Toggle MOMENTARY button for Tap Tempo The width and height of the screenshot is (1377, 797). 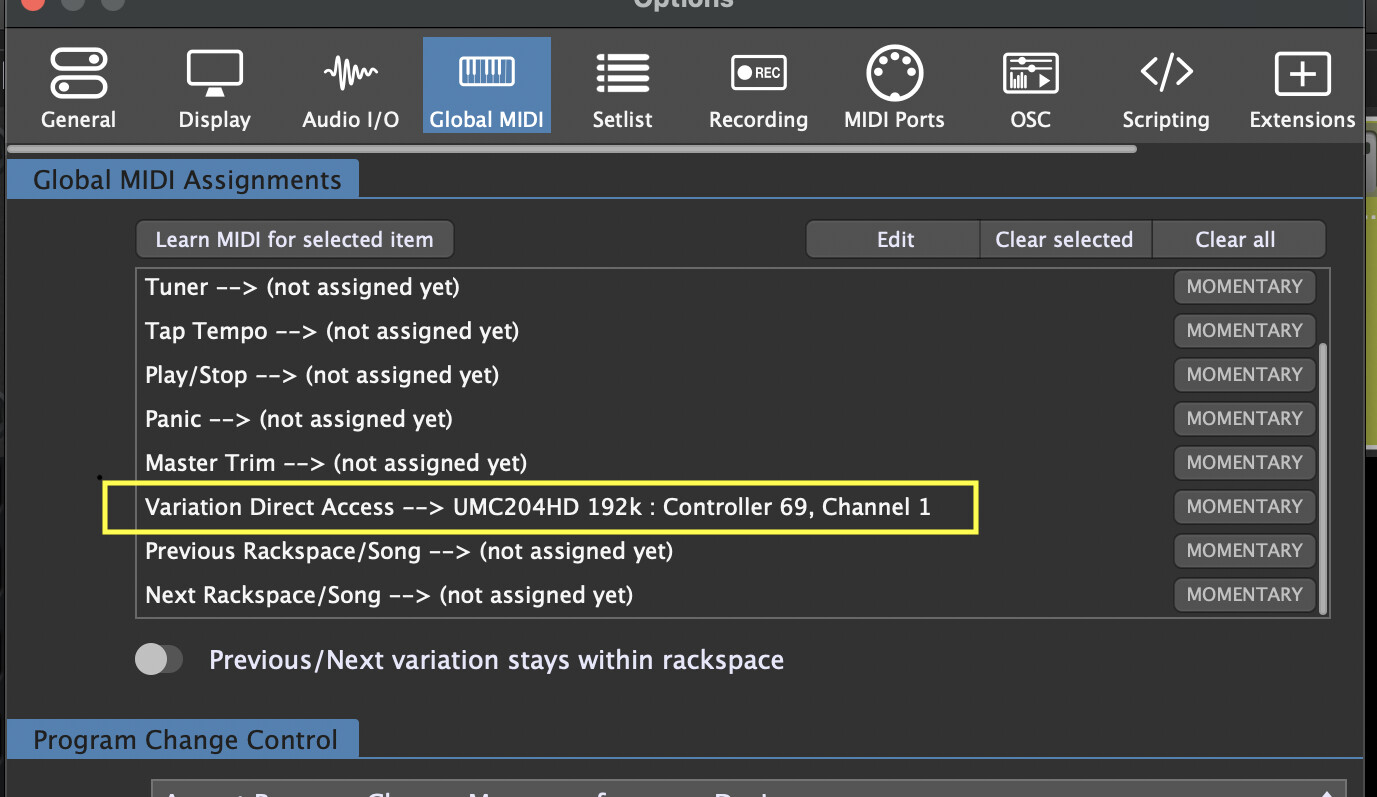point(1244,331)
